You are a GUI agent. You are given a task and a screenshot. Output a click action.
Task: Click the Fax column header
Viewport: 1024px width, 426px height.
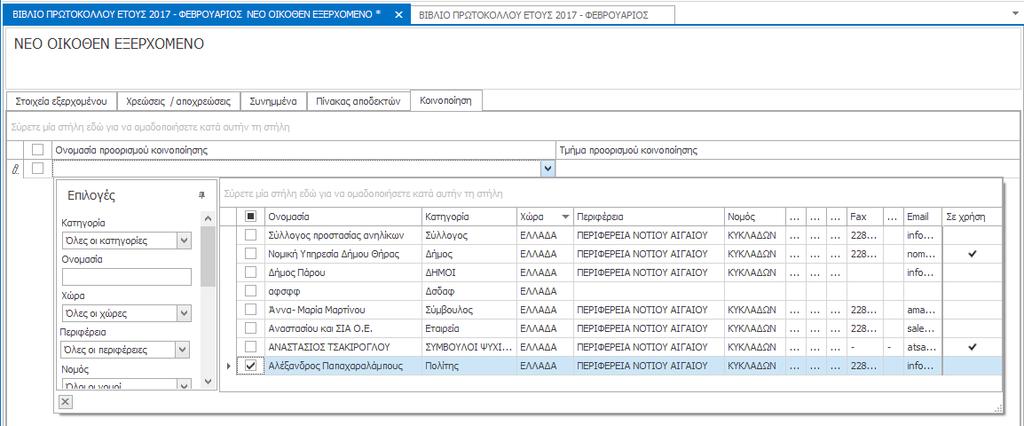click(865, 216)
